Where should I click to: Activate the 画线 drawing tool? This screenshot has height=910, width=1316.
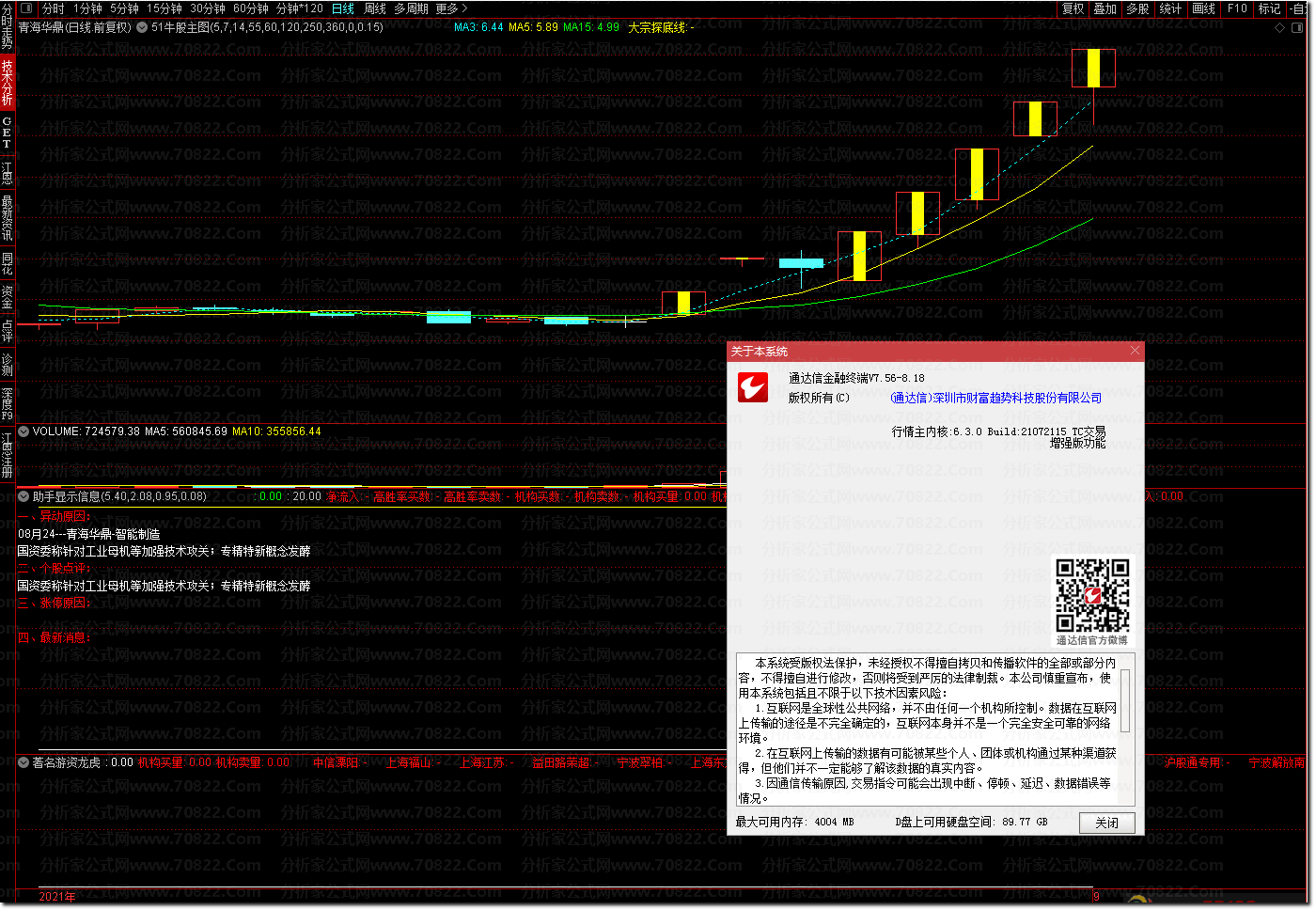pos(1204,8)
